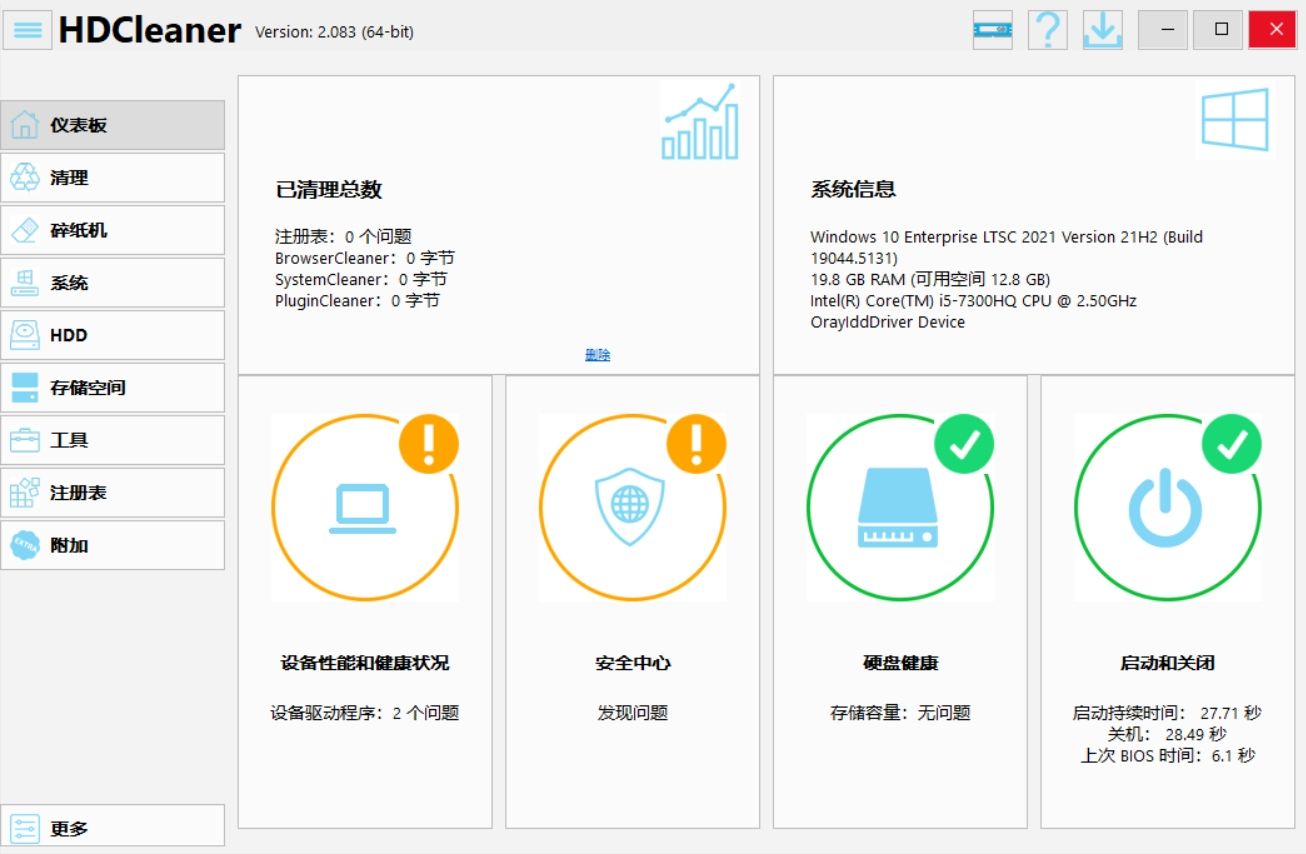Screen dimensions: 1306x854
Task: Click 设备驱动程序: 2 个问题 text
Action: tap(365, 713)
